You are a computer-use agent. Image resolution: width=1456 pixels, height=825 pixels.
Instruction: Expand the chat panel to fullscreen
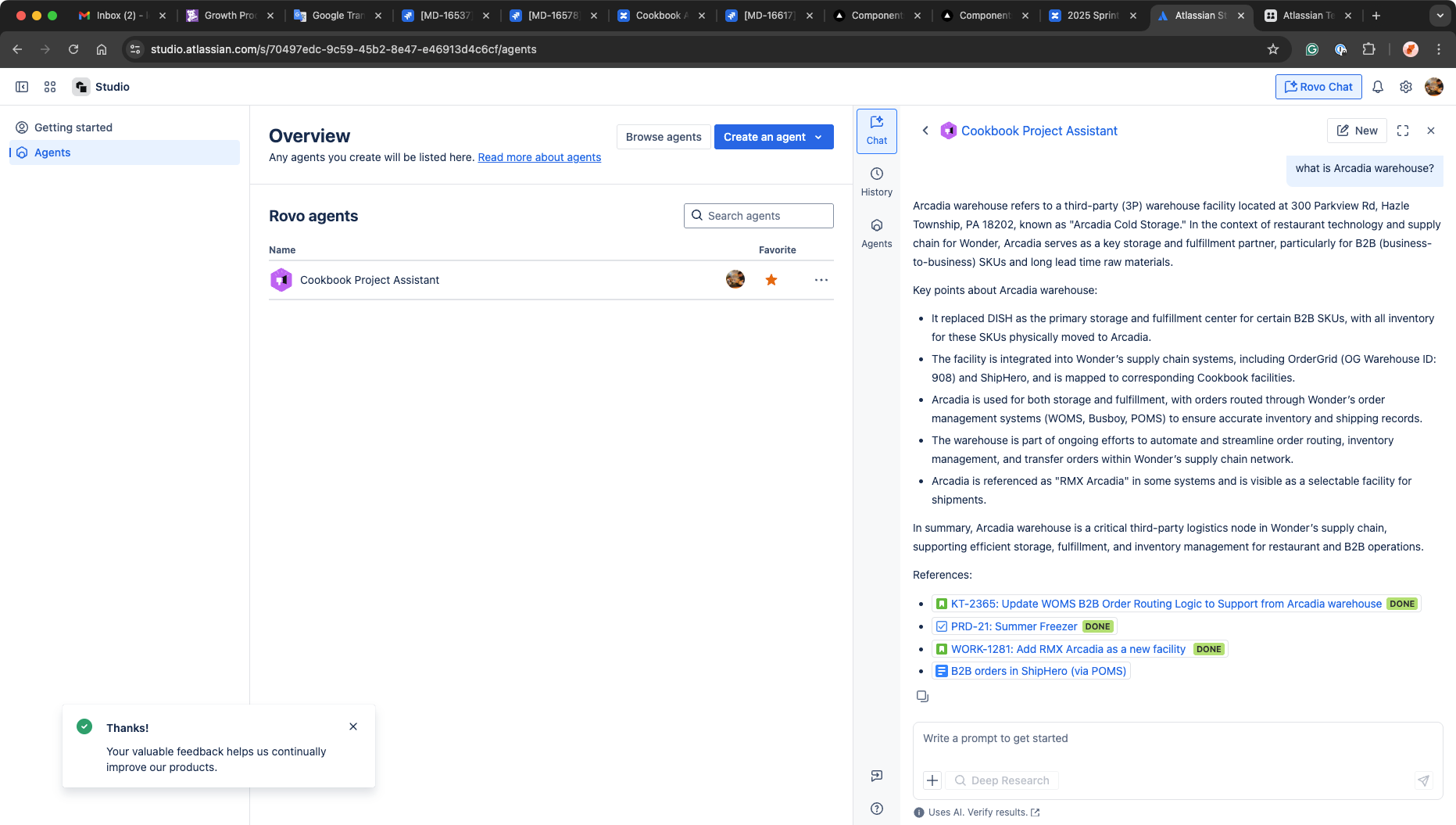(1403, 131)
